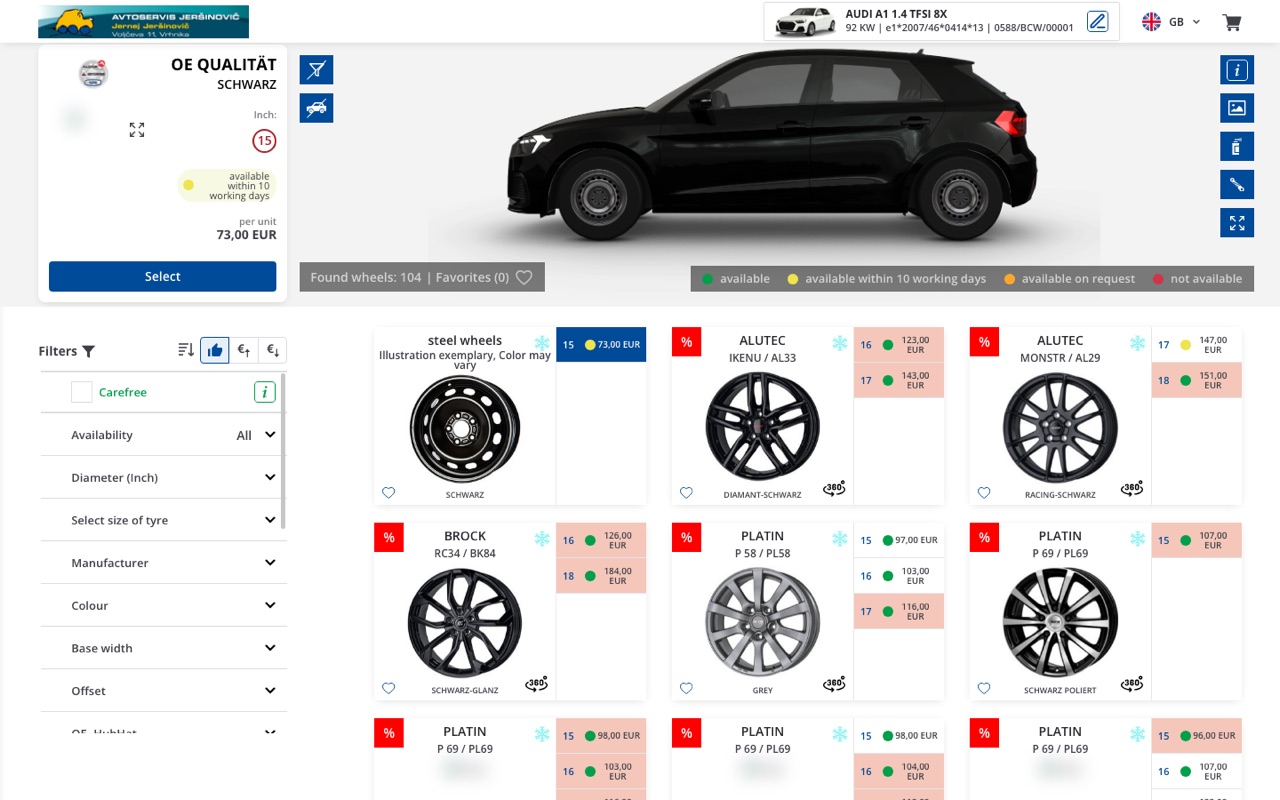Click the steel wheels thumbnail image

[465, 427]
